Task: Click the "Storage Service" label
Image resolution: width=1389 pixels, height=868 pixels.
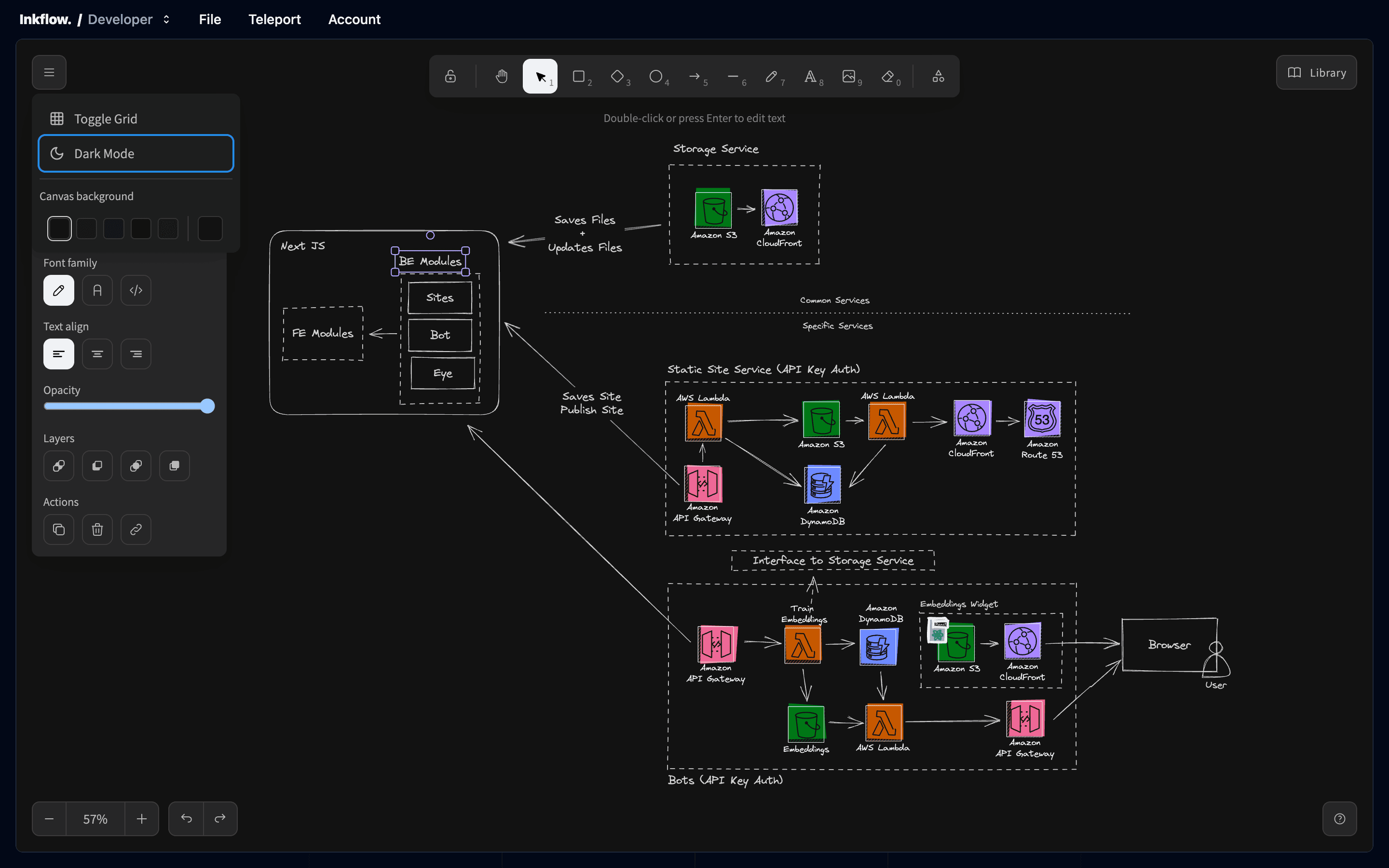Action: point(716,149)
